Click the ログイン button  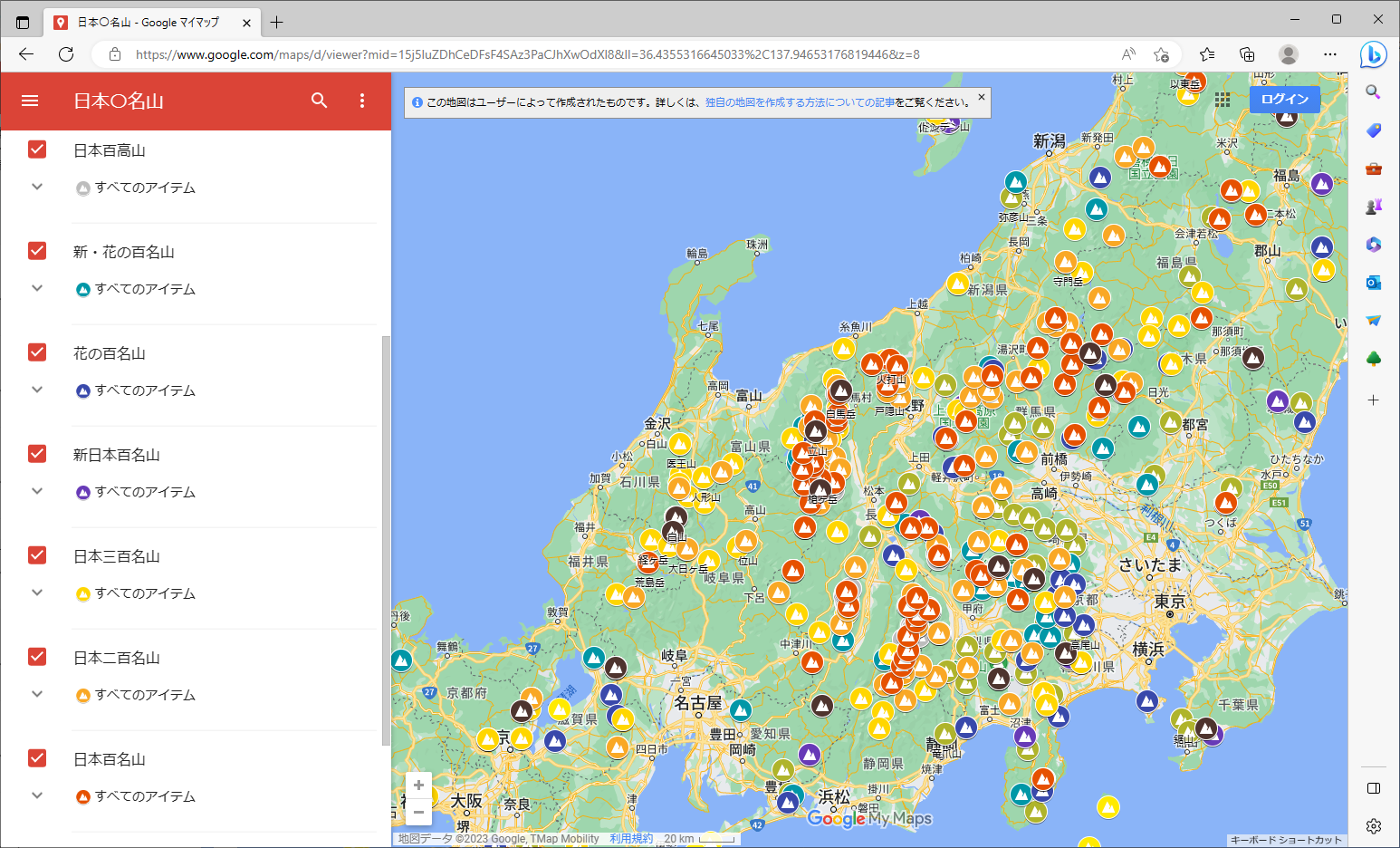pyautogui.click(x=1284, y=99)
